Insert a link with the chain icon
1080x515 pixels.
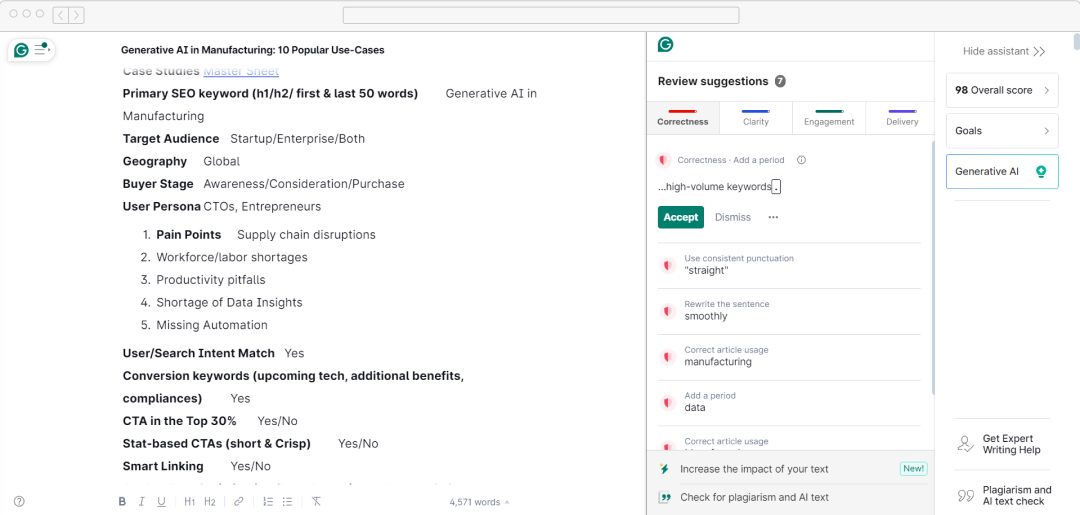(x=238, y=502)
